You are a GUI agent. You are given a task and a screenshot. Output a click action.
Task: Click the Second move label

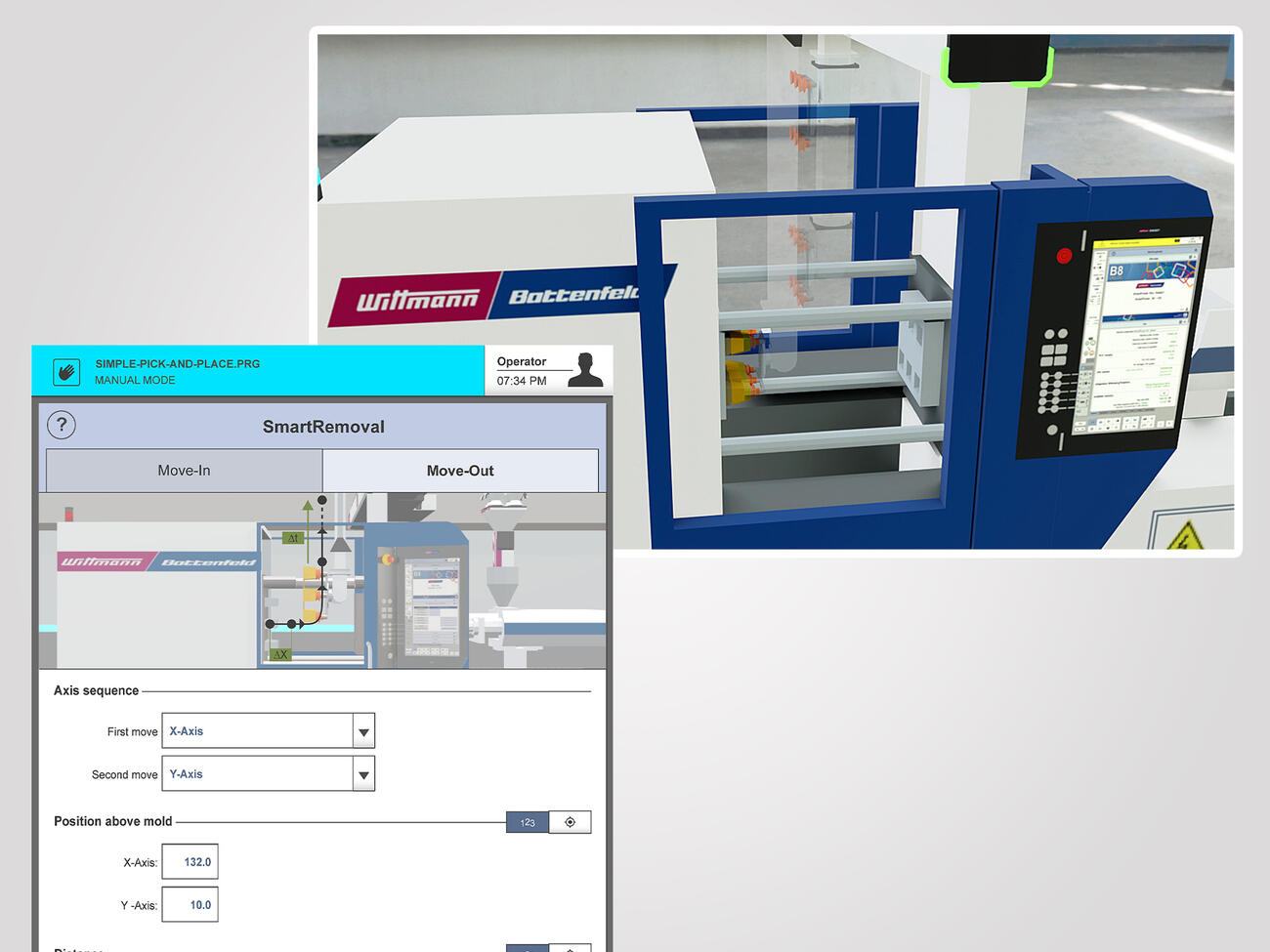click(x=124, y=774)
